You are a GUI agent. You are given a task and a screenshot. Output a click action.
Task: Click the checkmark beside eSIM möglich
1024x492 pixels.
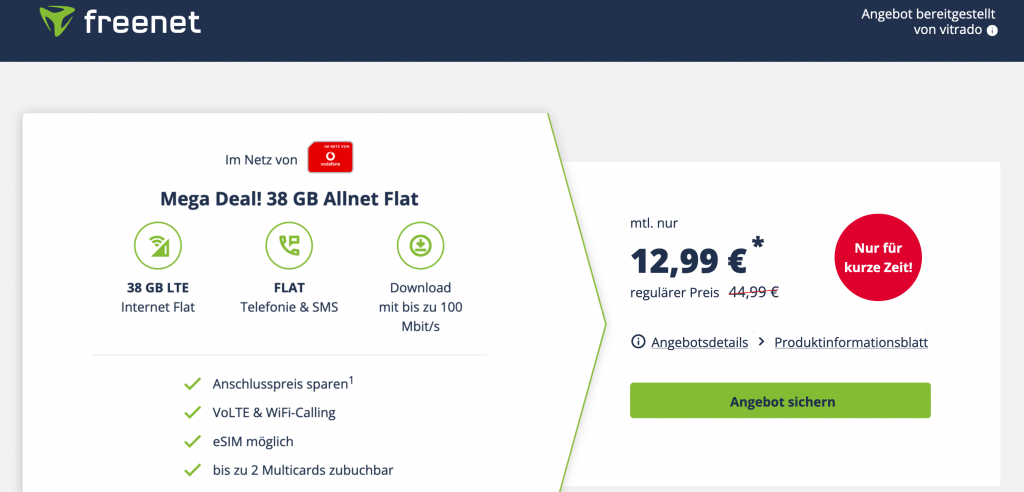pyautogui.click(x=192, y=441)
